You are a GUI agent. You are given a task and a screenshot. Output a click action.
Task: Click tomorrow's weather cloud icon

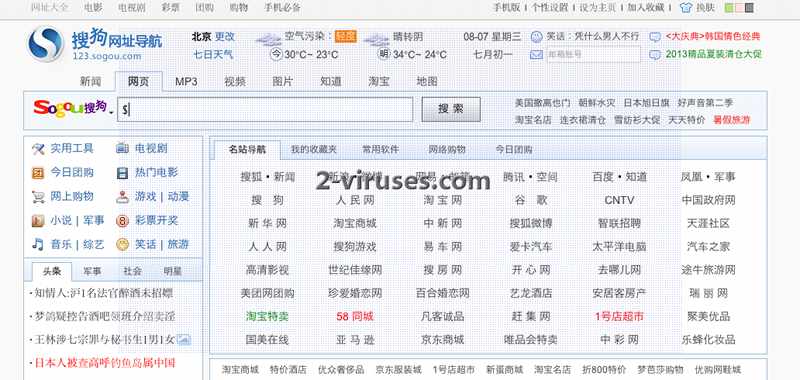(x=376, y=38)
